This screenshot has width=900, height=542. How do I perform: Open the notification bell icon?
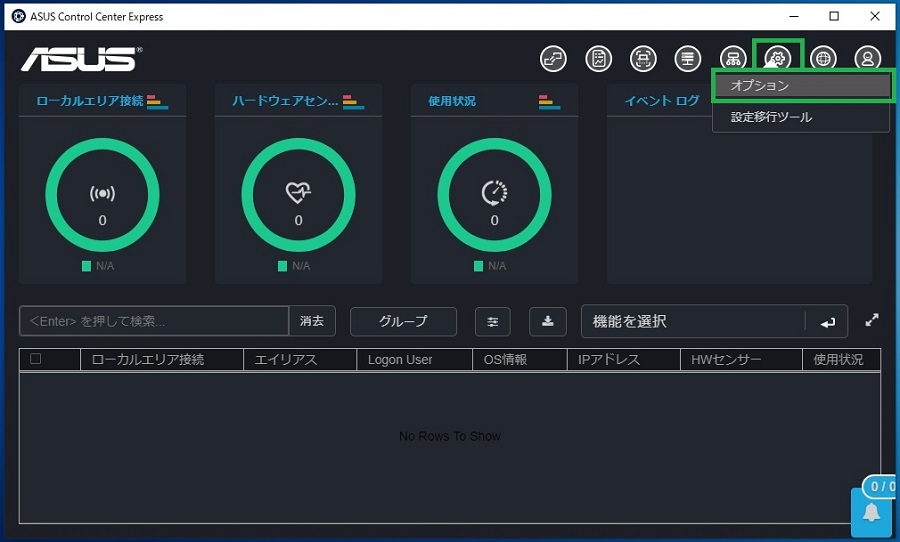pos(871,512)
